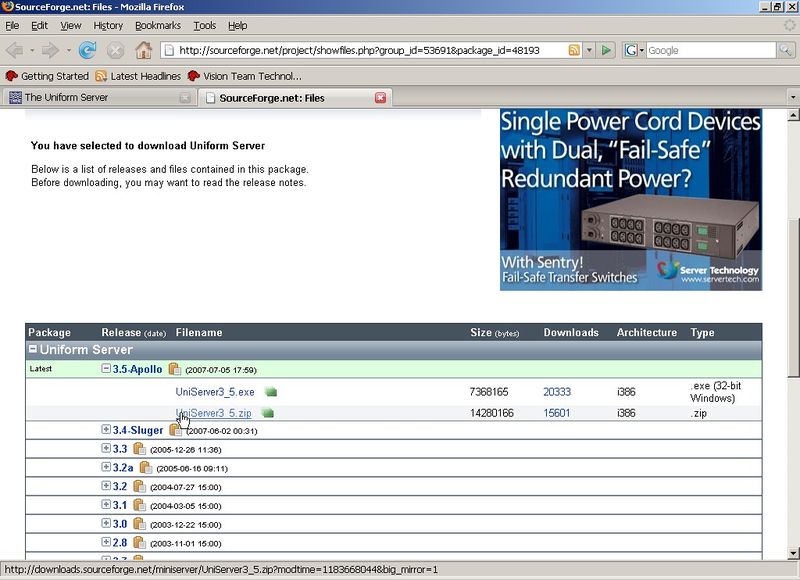Click the green Go arrow button
This screenshot has width=800, height=580.
click(606, 50)
